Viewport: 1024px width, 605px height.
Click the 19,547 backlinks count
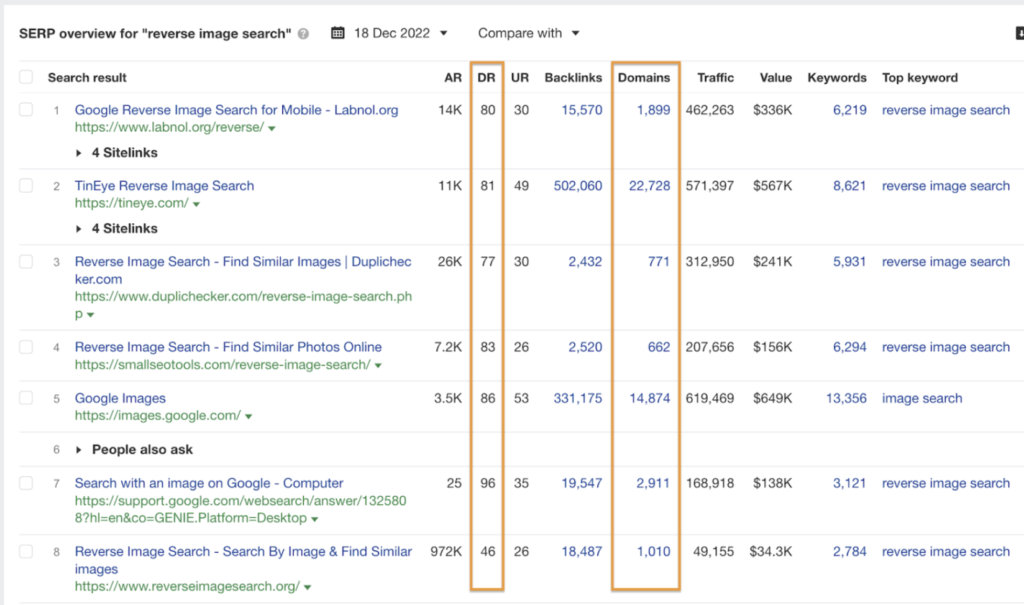(582, 483)
